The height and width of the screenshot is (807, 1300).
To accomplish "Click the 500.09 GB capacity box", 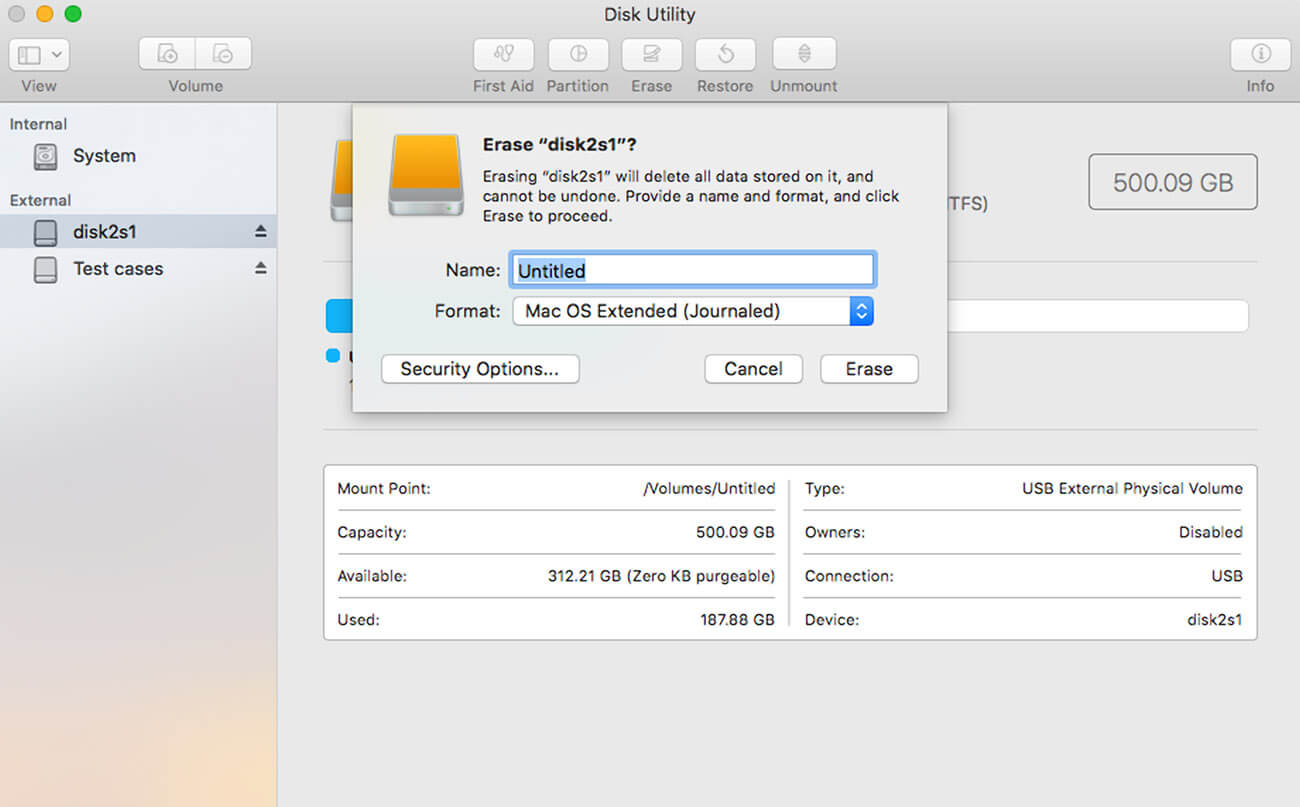I will pyautogui.click(x=1173, y=182).
